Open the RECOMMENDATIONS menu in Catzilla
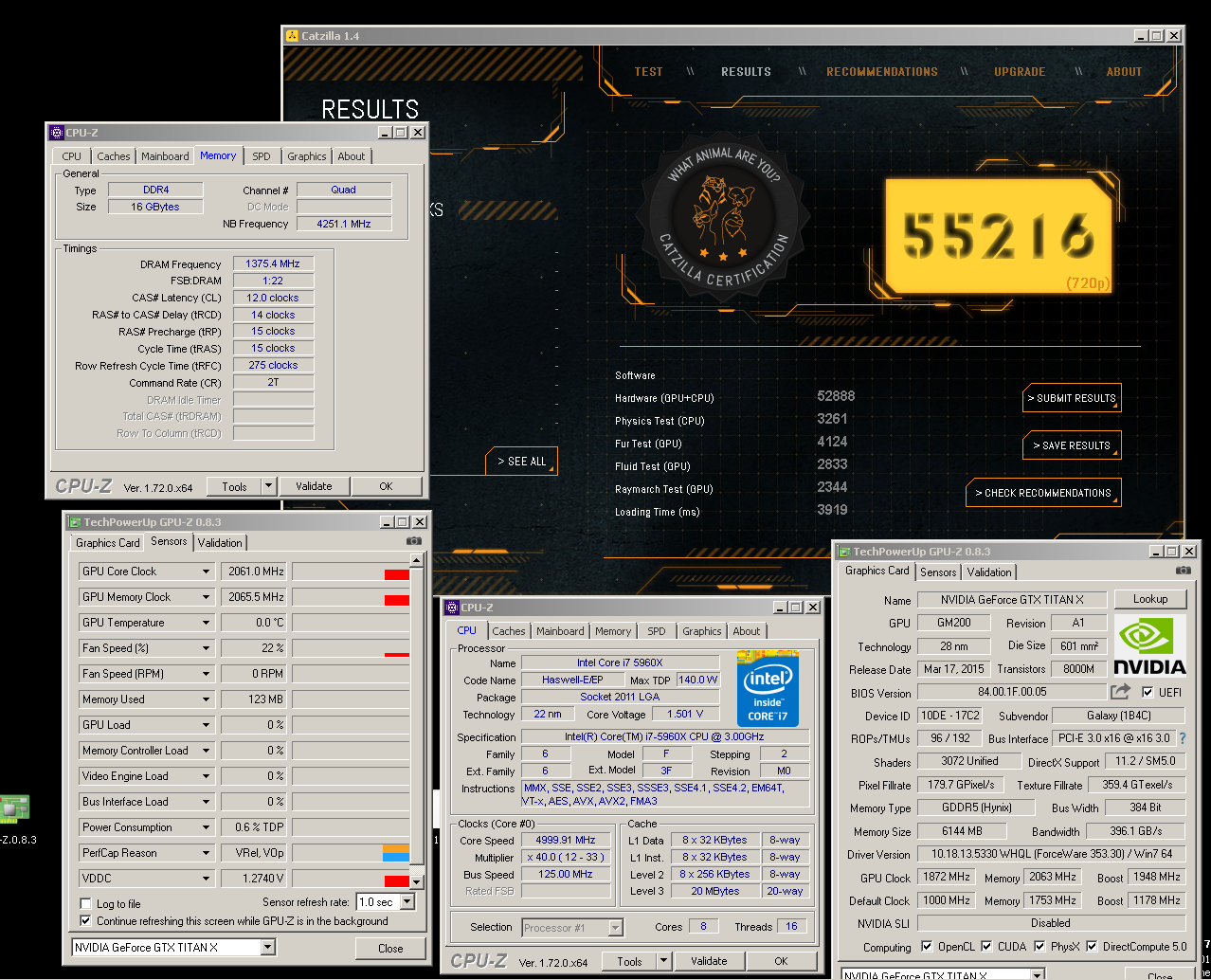Viewport: 1211px width, 980px height. (x=882, y=72)
